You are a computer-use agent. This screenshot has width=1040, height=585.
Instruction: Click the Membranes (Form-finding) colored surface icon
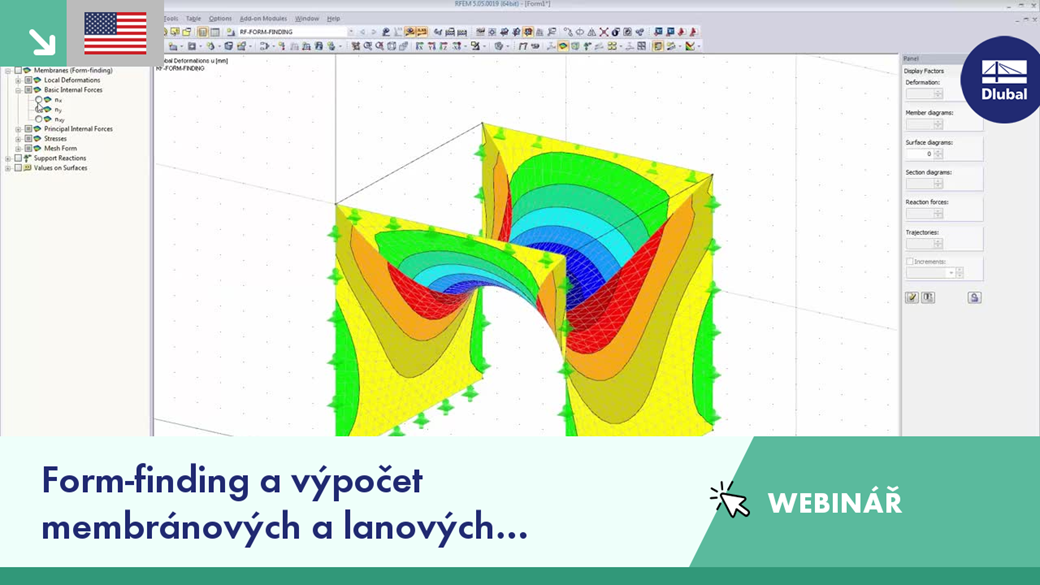[27, 70]
